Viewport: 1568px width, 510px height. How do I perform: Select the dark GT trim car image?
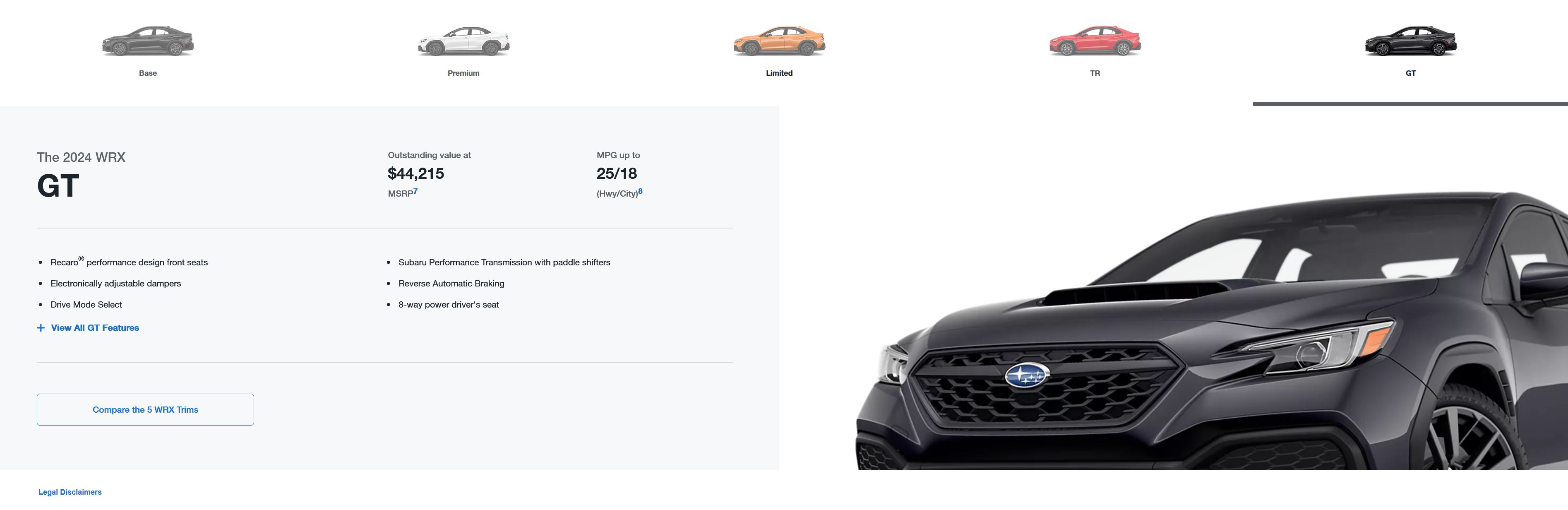click(1410, 41)
